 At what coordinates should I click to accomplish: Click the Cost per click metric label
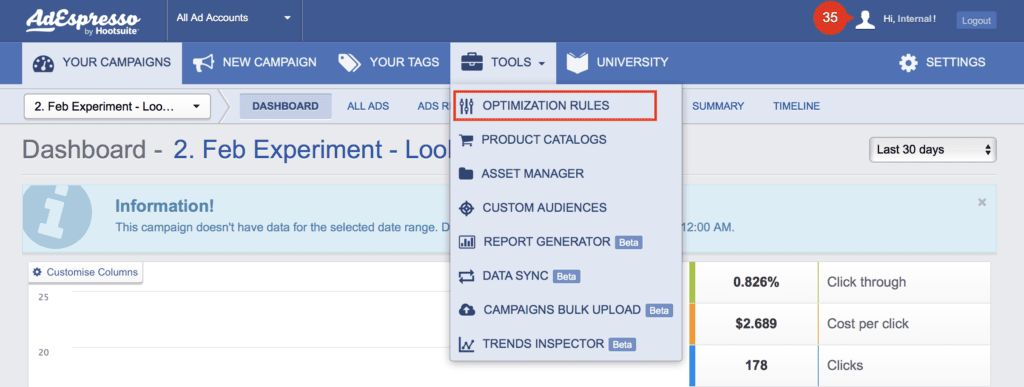coord(867,324)
